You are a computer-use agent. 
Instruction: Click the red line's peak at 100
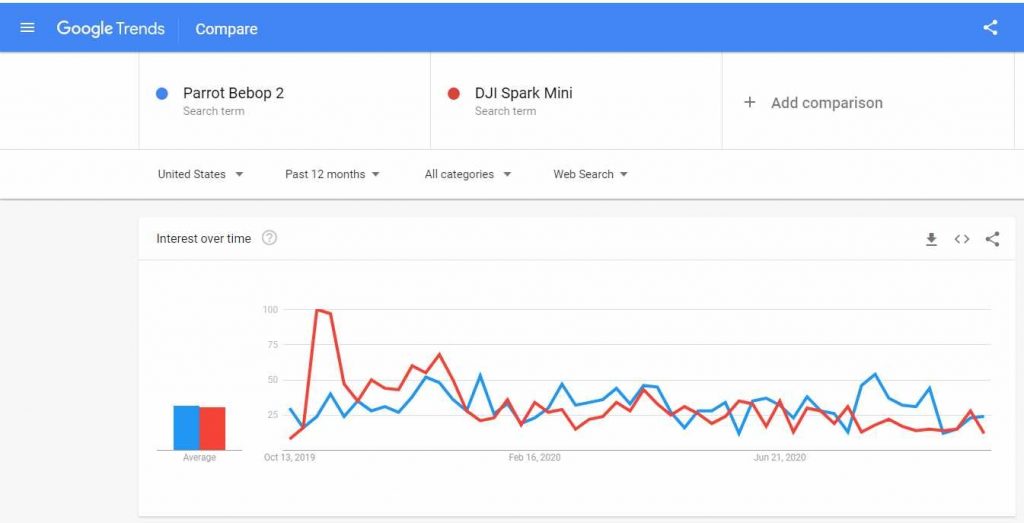[x=318, y=310]
